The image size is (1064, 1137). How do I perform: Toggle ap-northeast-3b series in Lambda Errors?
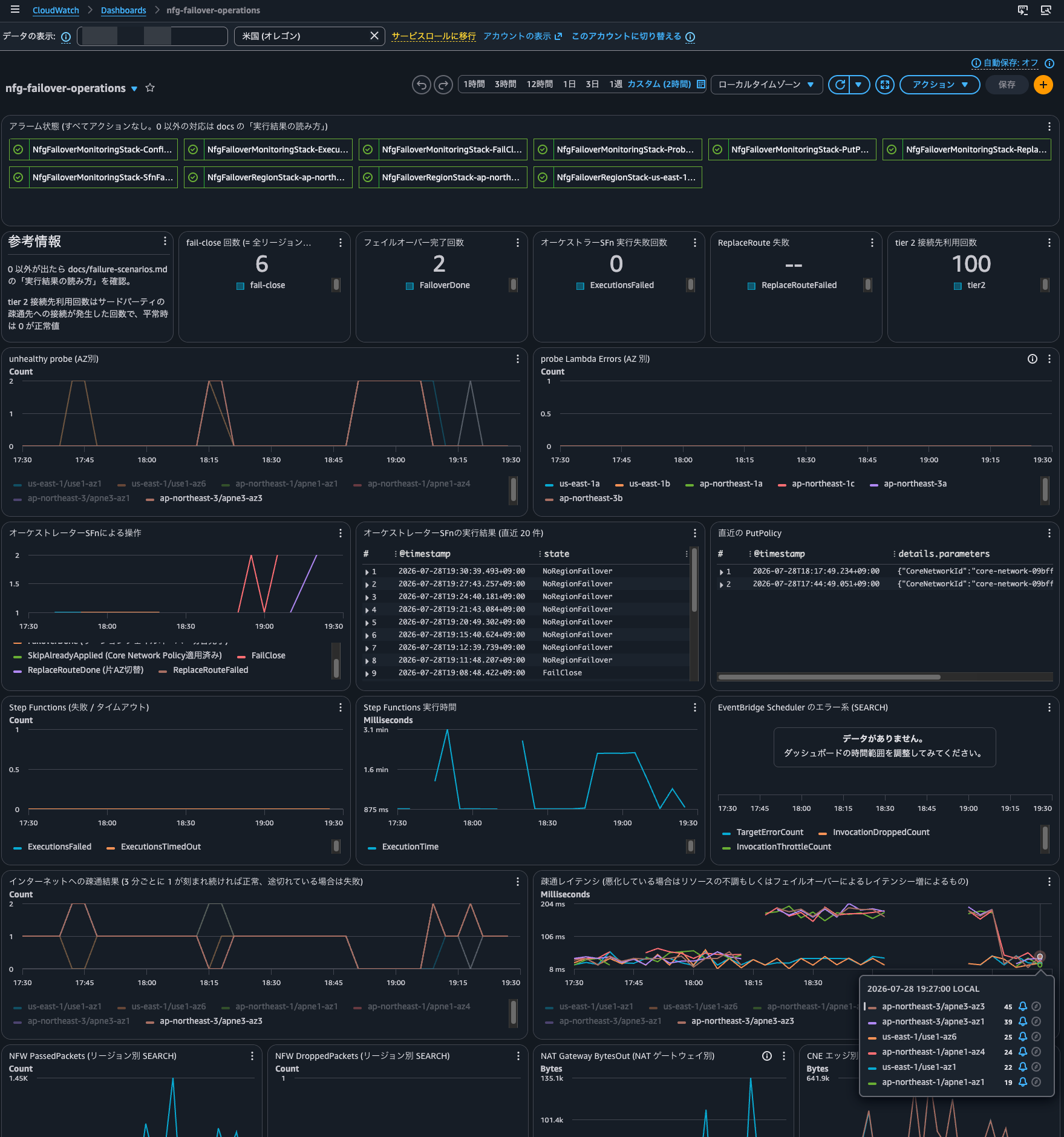584,498
